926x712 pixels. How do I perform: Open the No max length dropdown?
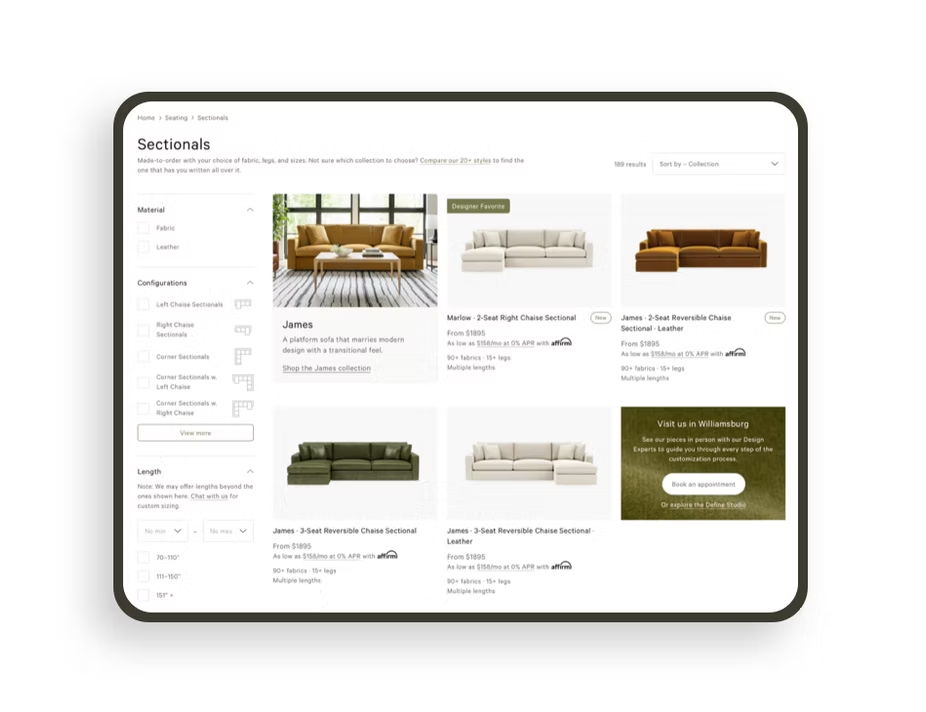coord(228,531)
